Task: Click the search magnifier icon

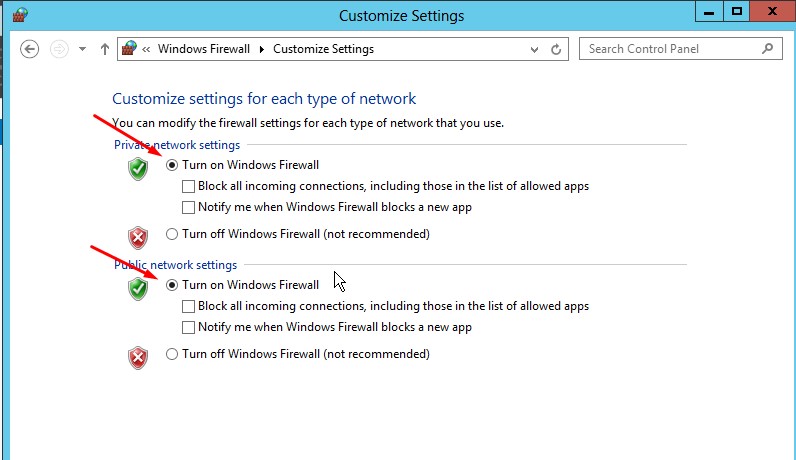Action: 767,48
